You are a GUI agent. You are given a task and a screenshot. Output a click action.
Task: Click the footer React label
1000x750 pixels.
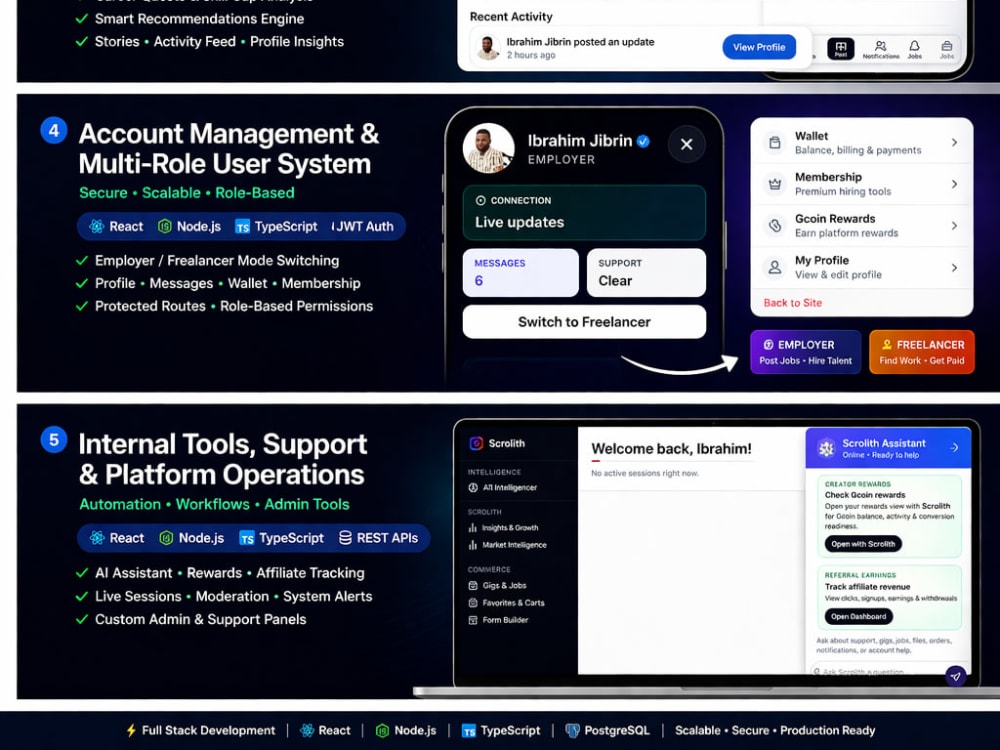[334, 731]
